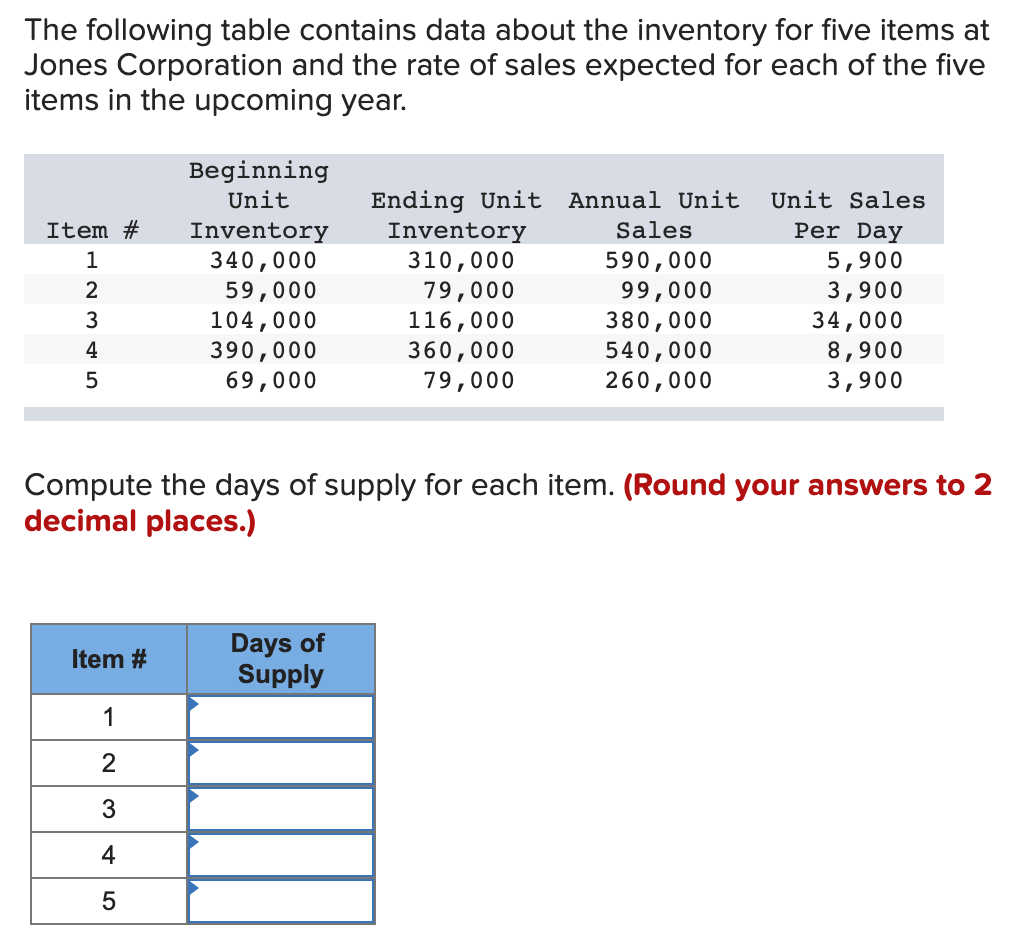Click the Days of Supply column header
Screen dimensions: 1014x952
[x=280, y=658]
